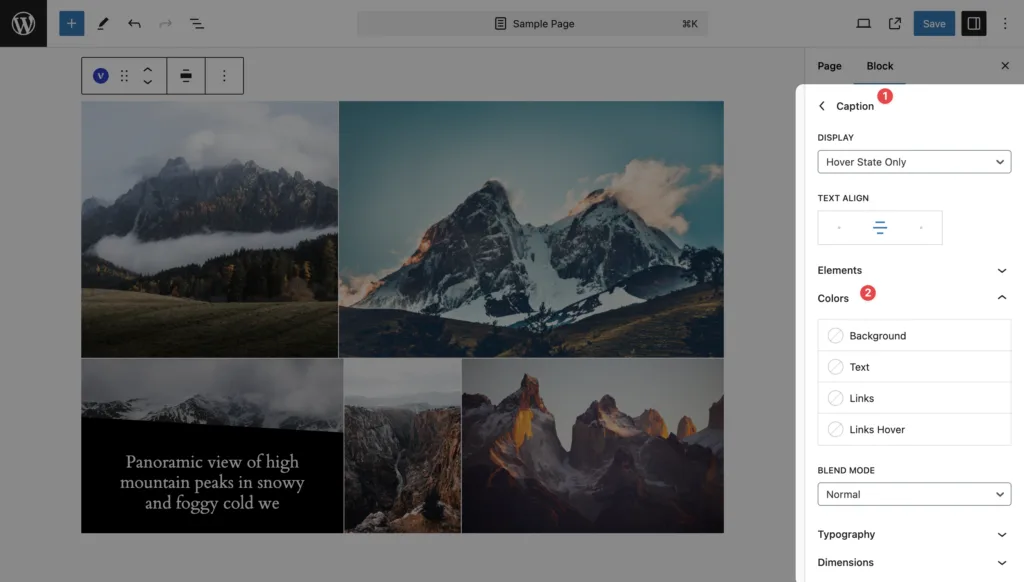Collapse the Colors section

913,298
